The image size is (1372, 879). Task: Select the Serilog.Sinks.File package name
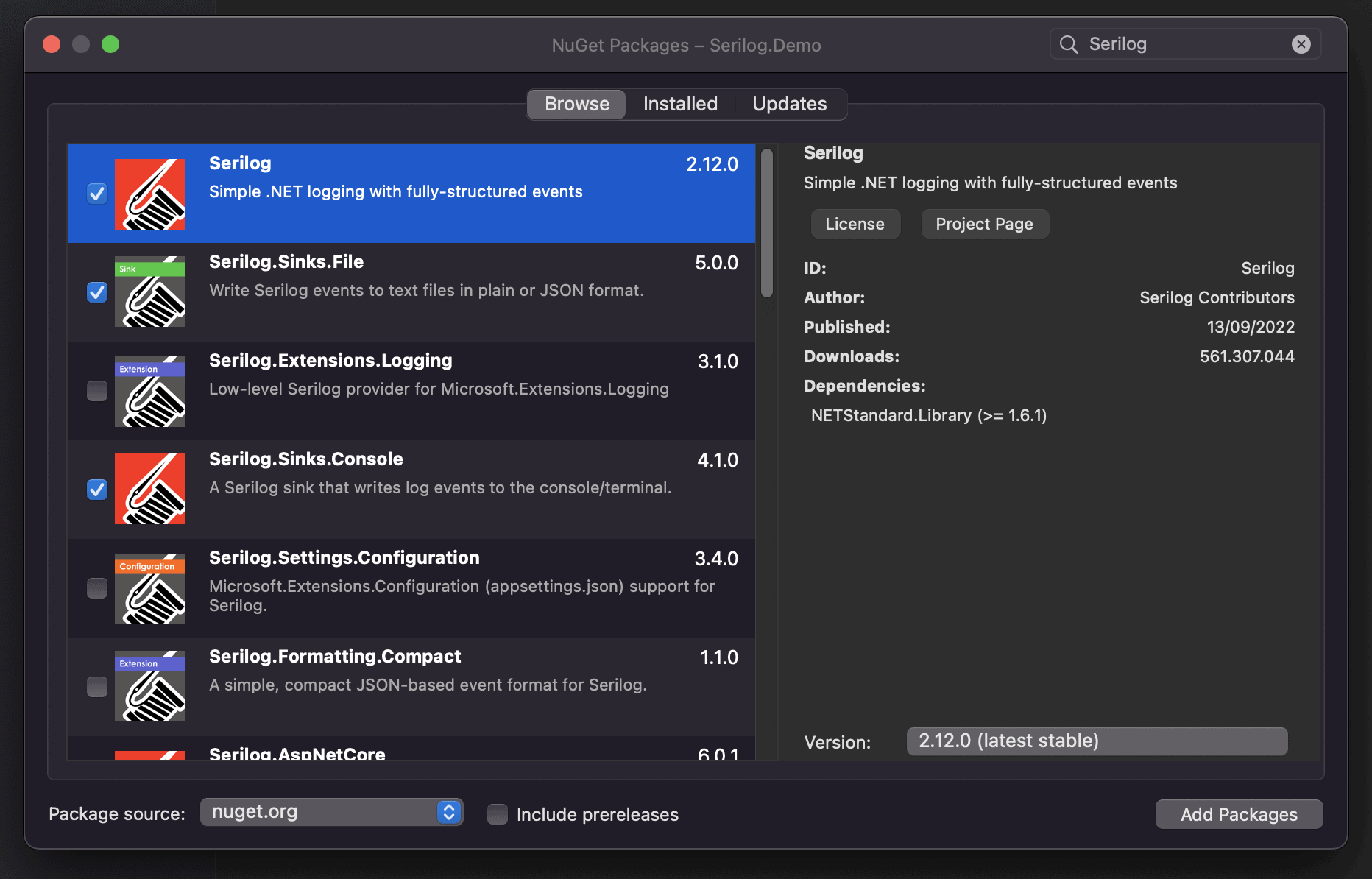coord(286,262)
